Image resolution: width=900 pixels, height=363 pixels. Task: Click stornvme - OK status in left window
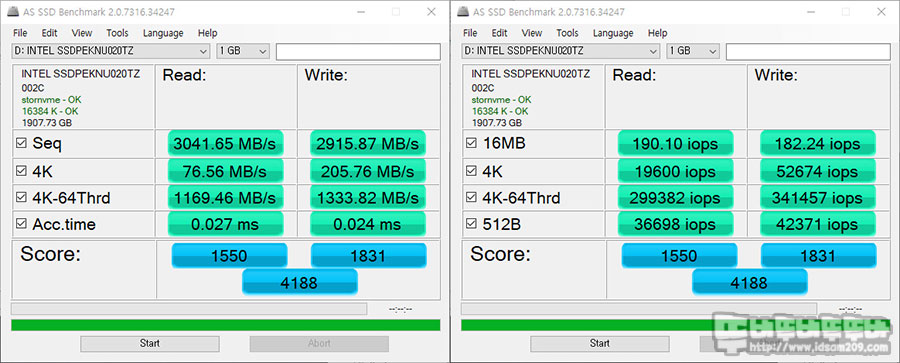[x=51, y=99]
